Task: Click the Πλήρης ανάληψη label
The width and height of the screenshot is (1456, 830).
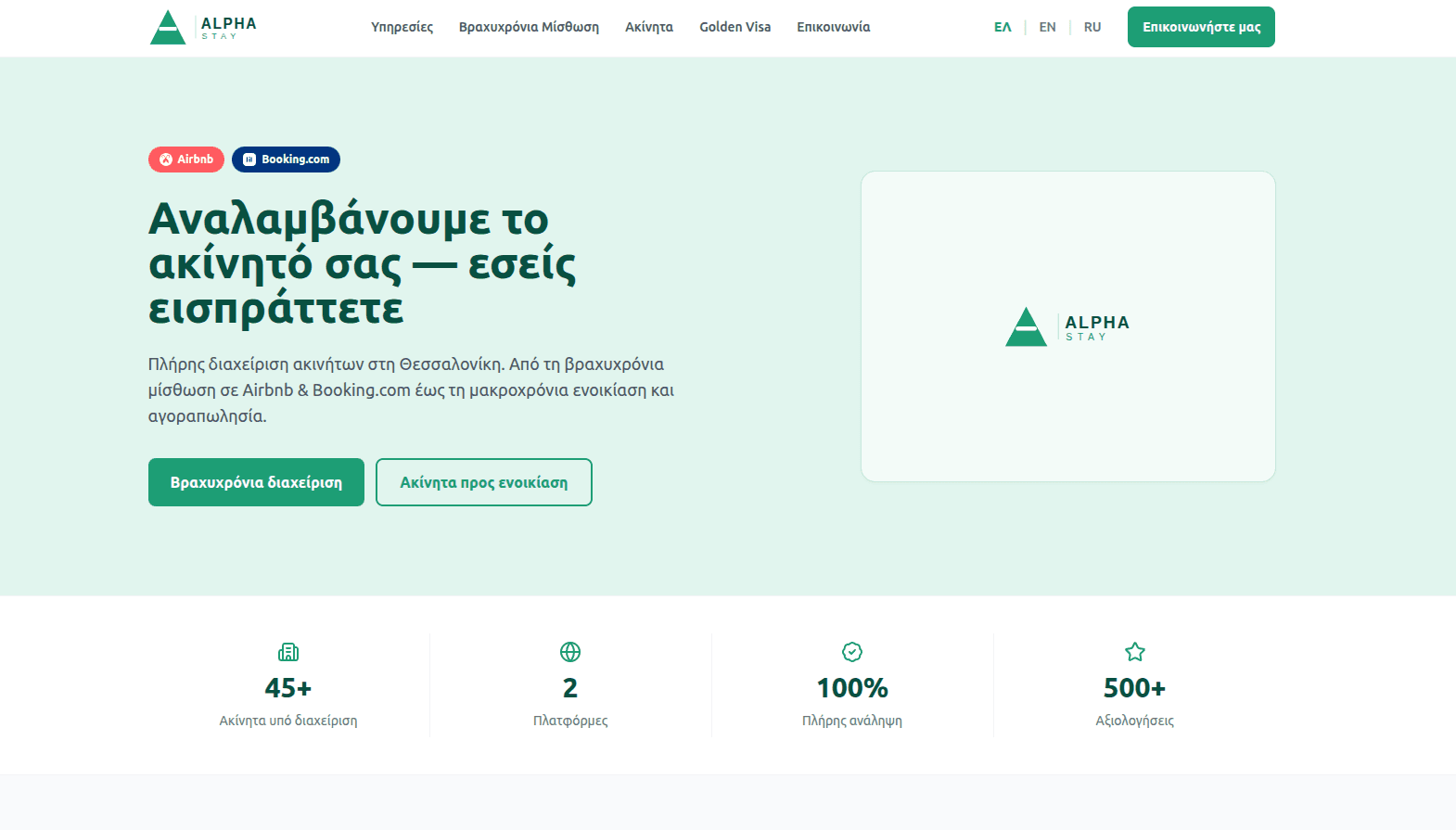Action: click(x=852, y=721)
